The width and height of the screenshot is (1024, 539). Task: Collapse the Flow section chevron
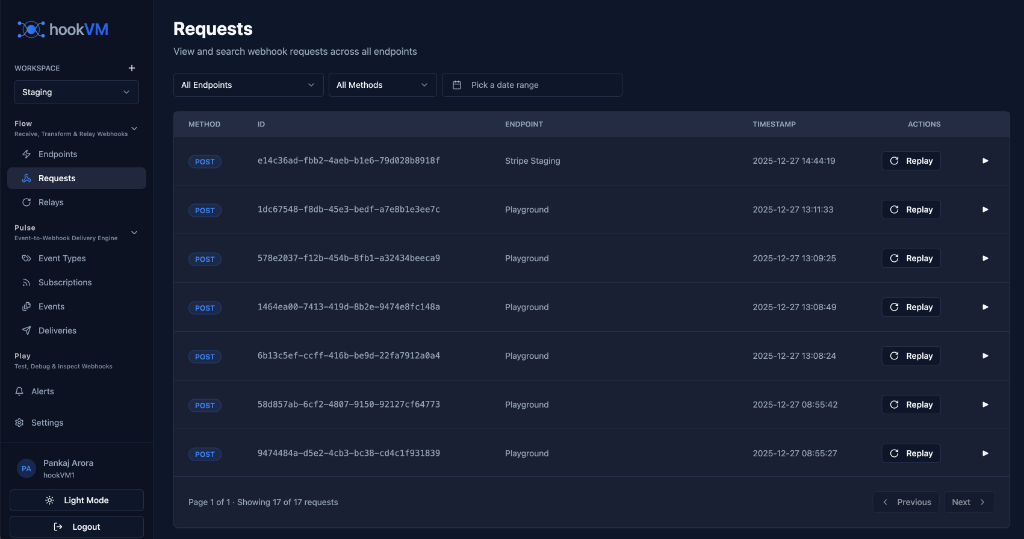135,129
